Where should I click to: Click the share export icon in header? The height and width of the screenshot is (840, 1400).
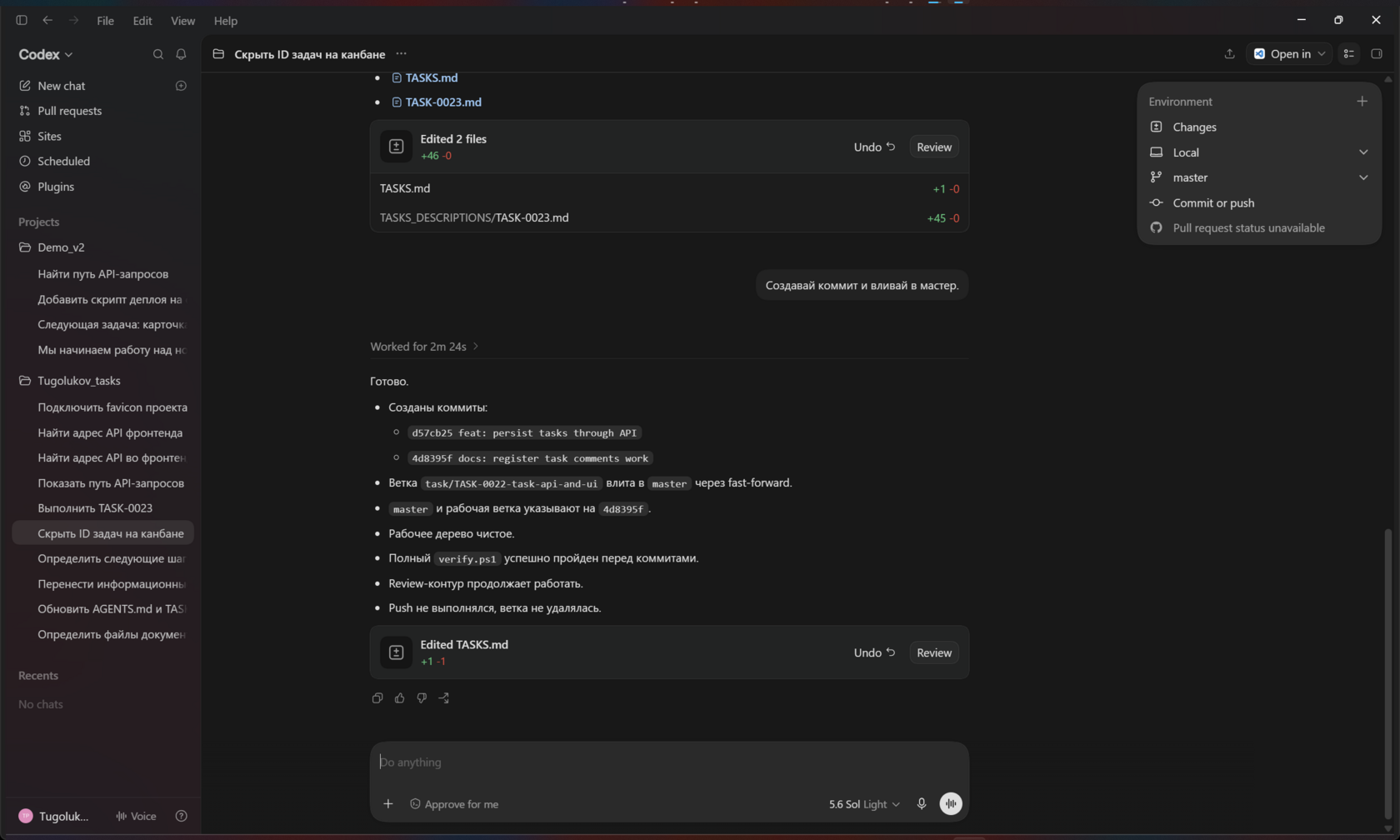point(1229,54)
